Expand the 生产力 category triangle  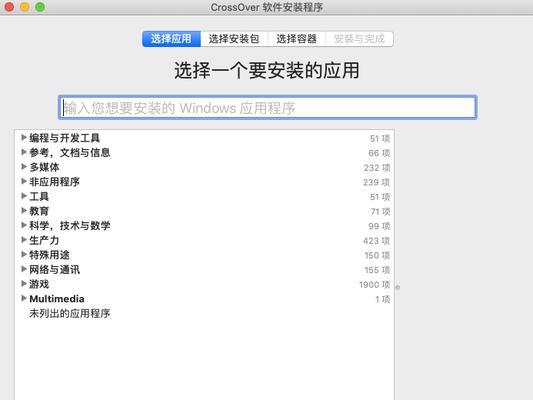point(24,240)
